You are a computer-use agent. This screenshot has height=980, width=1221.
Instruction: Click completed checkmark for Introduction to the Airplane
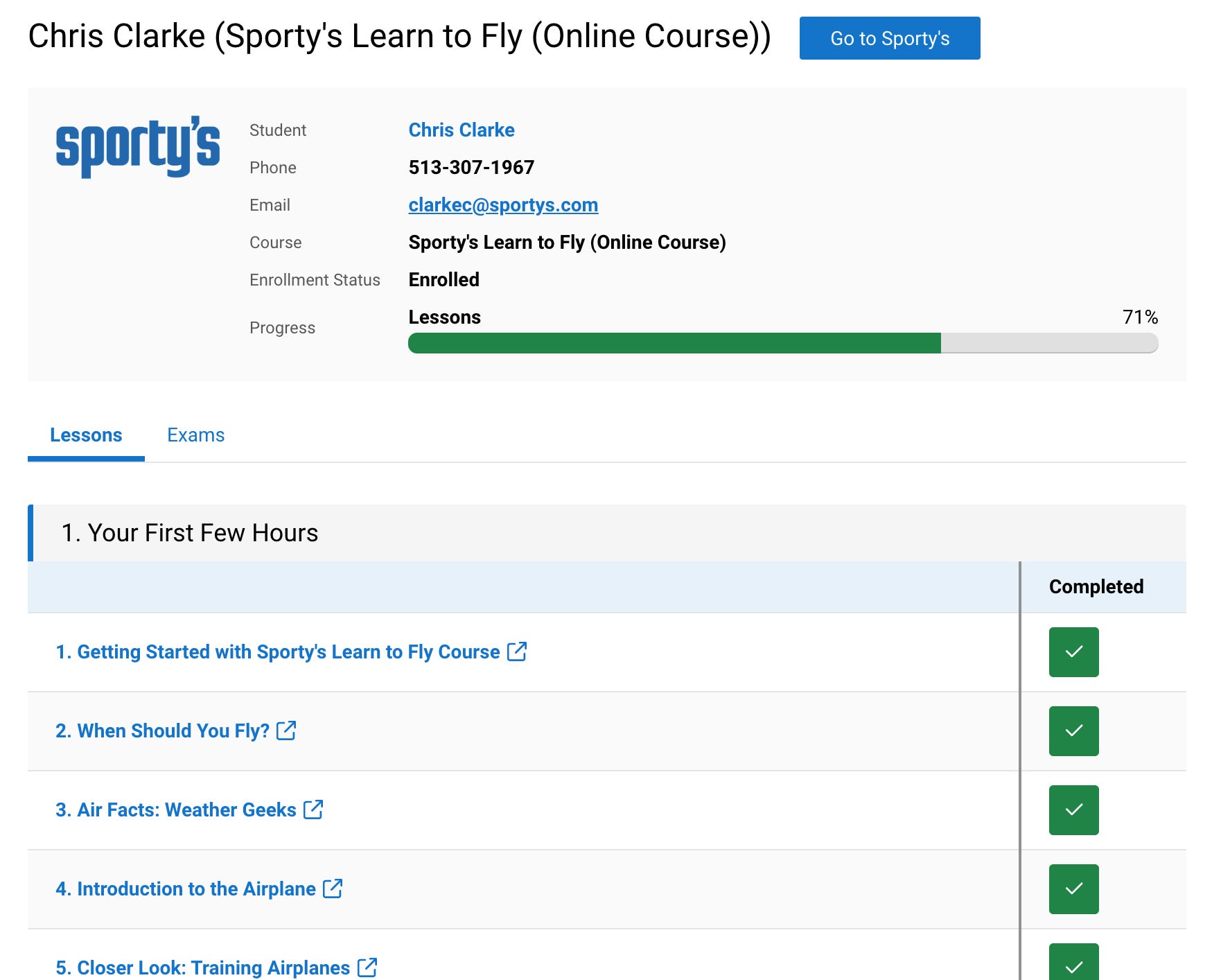(x=1074, y=889)
